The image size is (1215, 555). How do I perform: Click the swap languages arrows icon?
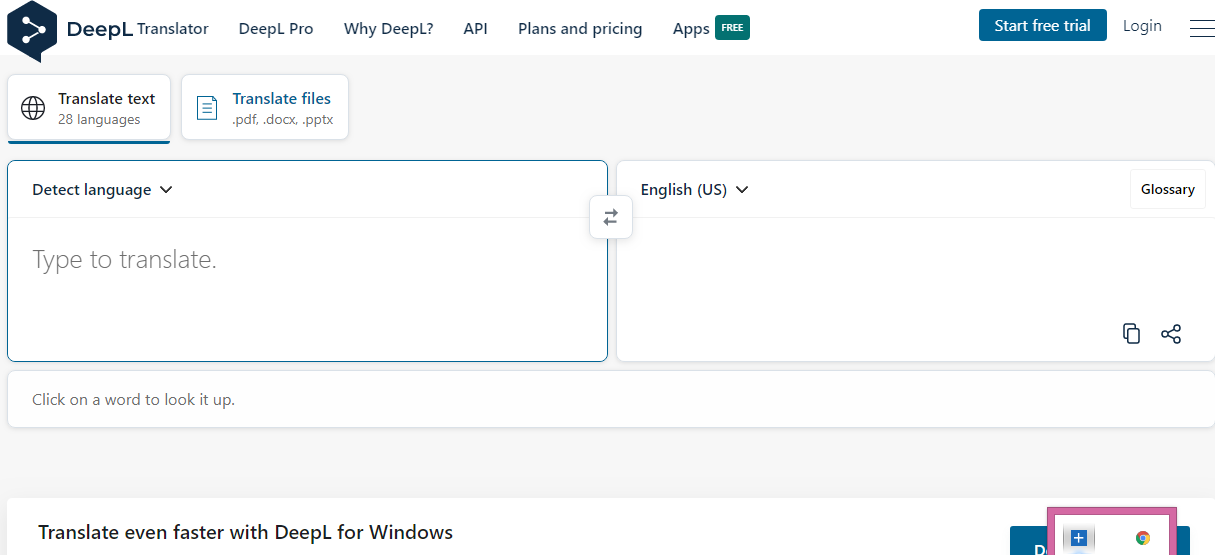coord(611,217)
